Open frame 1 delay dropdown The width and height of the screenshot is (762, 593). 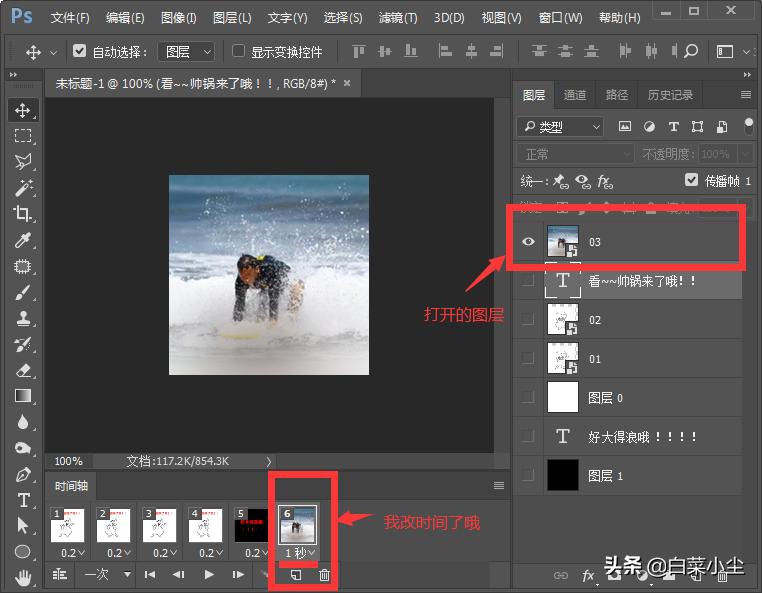[x=72, y=553]
